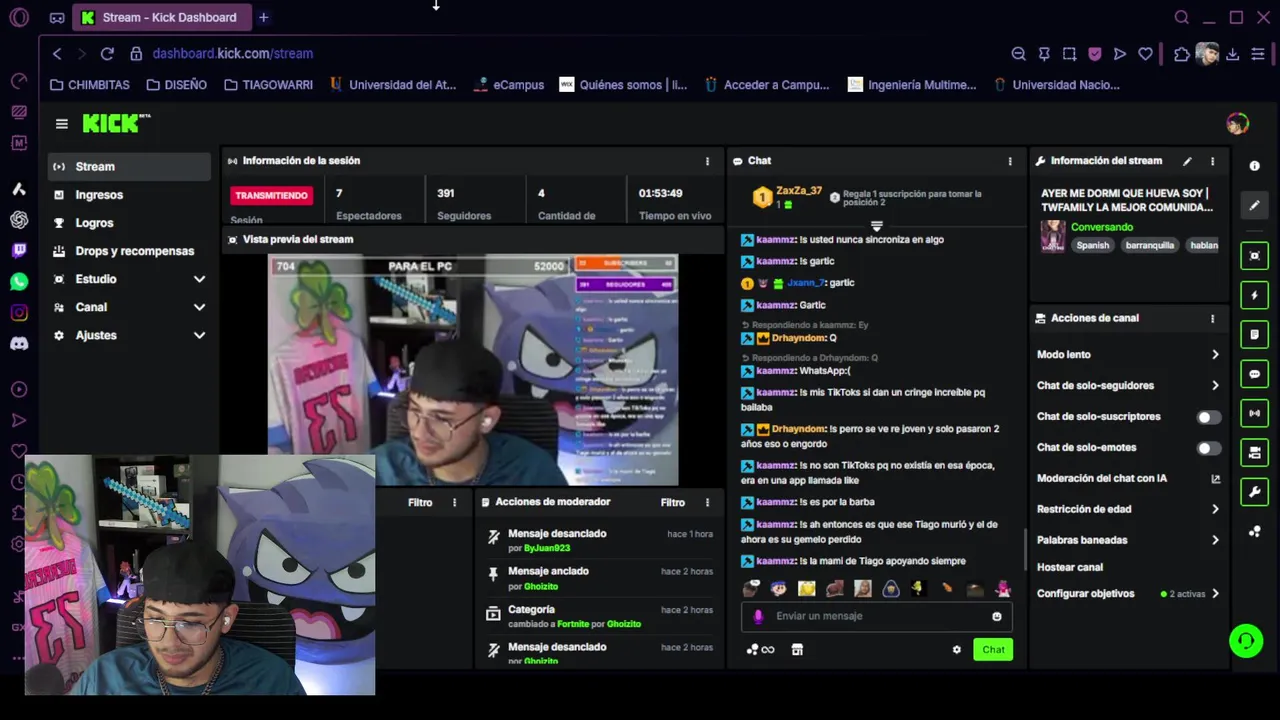Click the Spanish tag chip
Screen dimensions: 1280x720
1093,246
